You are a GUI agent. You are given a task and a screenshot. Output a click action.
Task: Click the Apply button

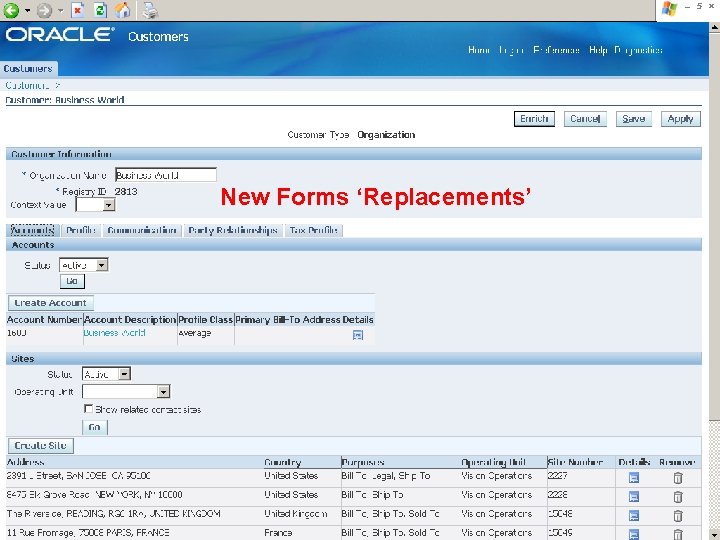coord(681,119)
